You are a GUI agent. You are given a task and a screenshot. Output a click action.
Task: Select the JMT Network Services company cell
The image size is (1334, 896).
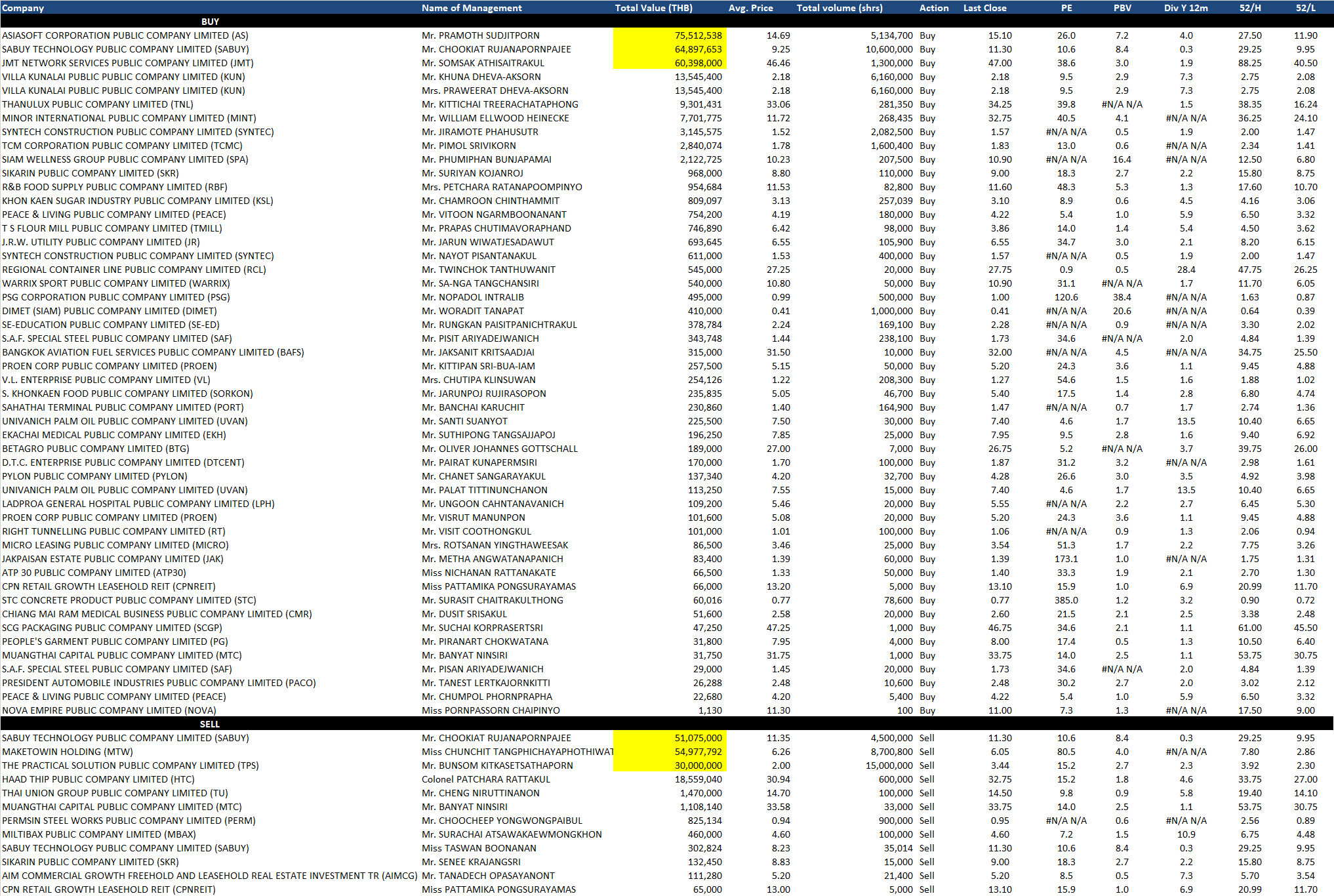(128, 63)
